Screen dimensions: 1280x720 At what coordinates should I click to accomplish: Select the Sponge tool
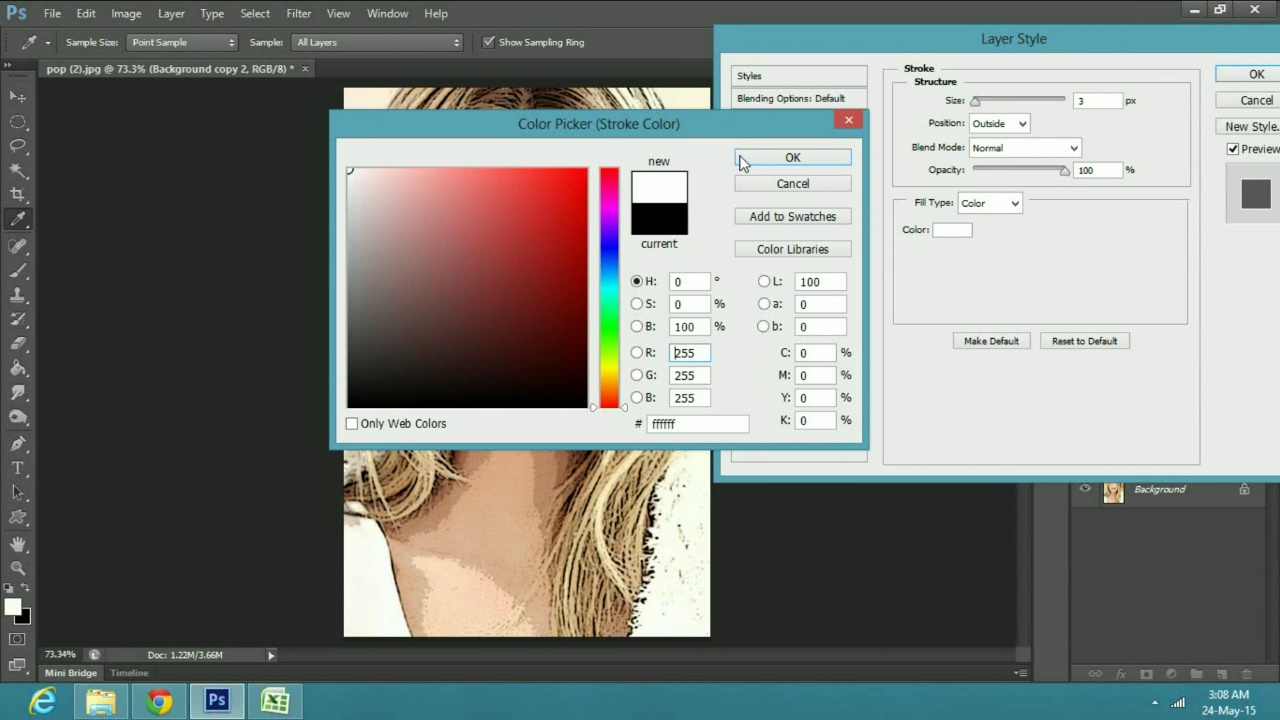pos(18,418)
